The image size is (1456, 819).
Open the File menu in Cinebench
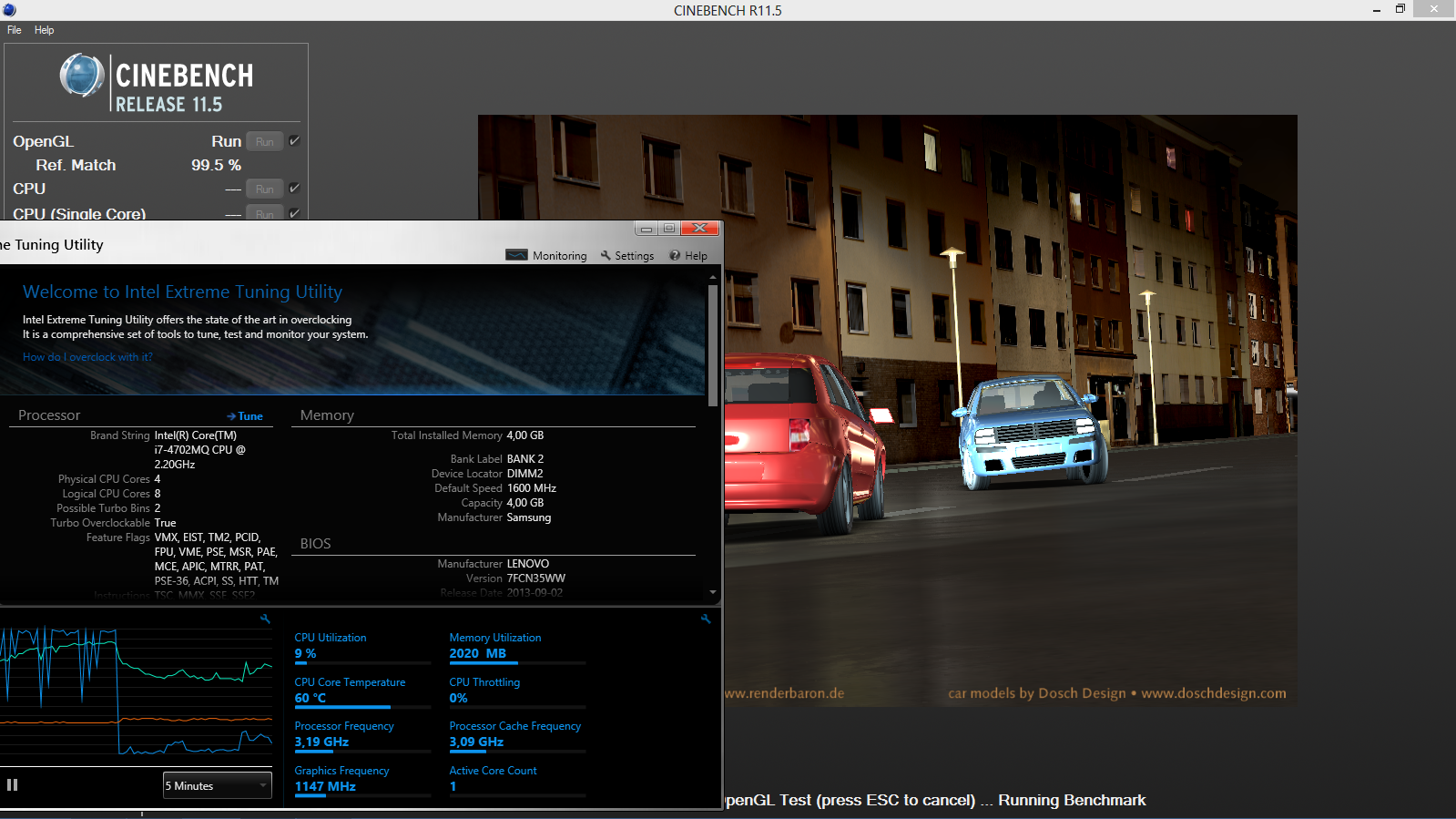(15, 30)
